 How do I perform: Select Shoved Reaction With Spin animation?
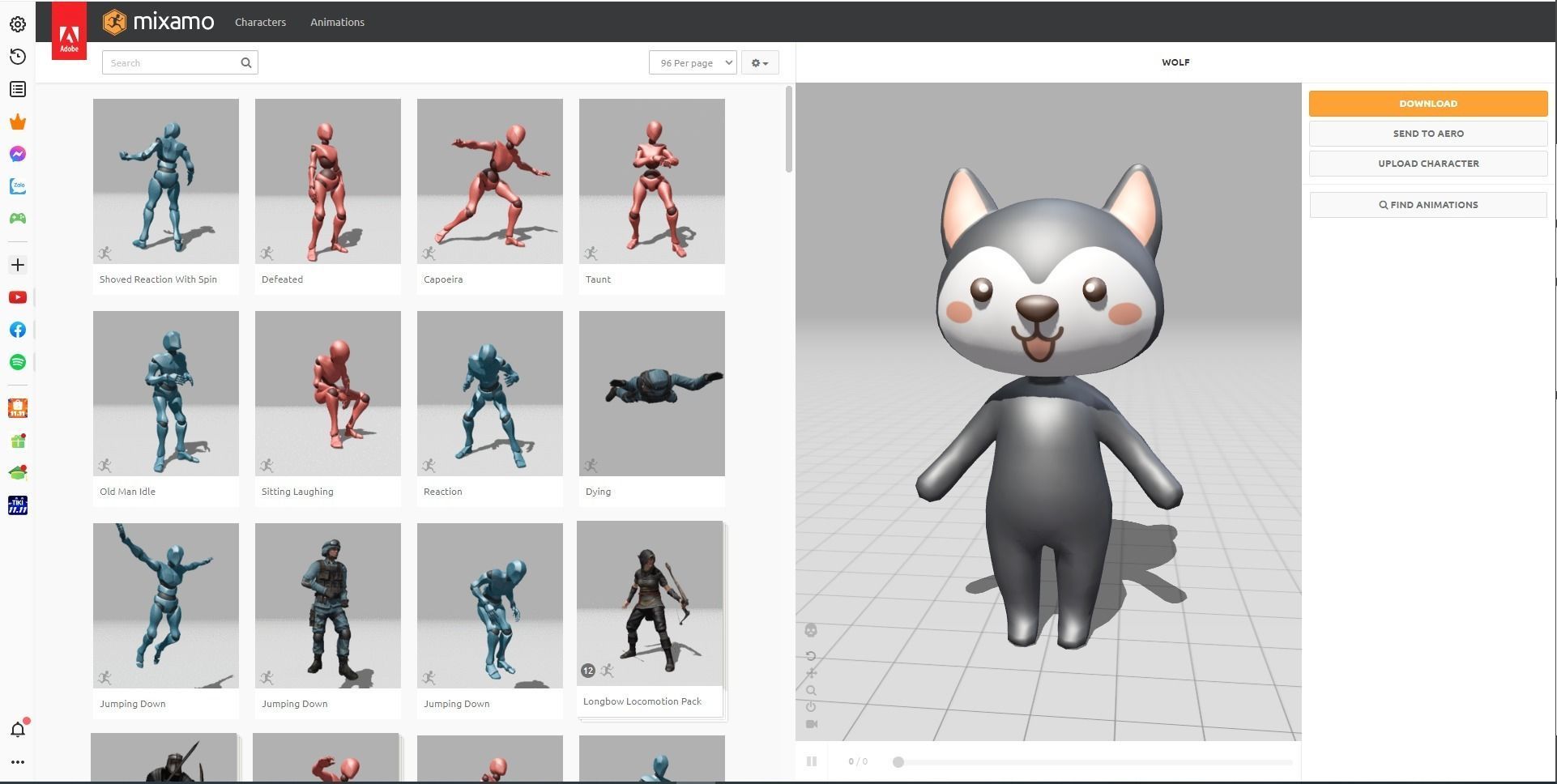pos(166,196)
